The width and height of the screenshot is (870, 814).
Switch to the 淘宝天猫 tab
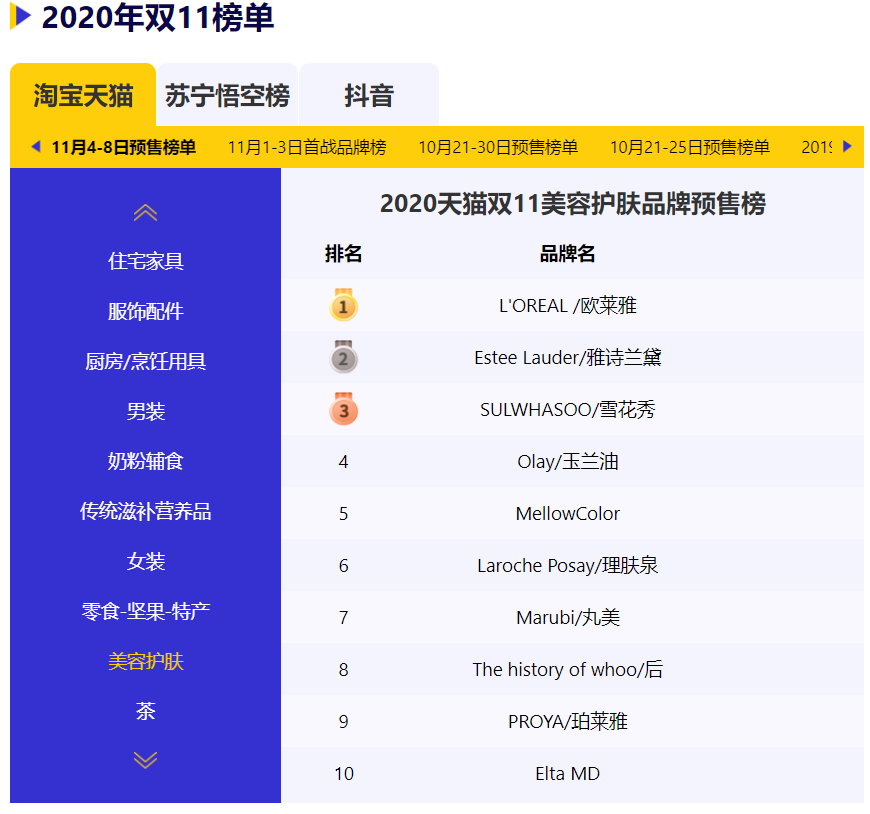(x=83, y=96)
